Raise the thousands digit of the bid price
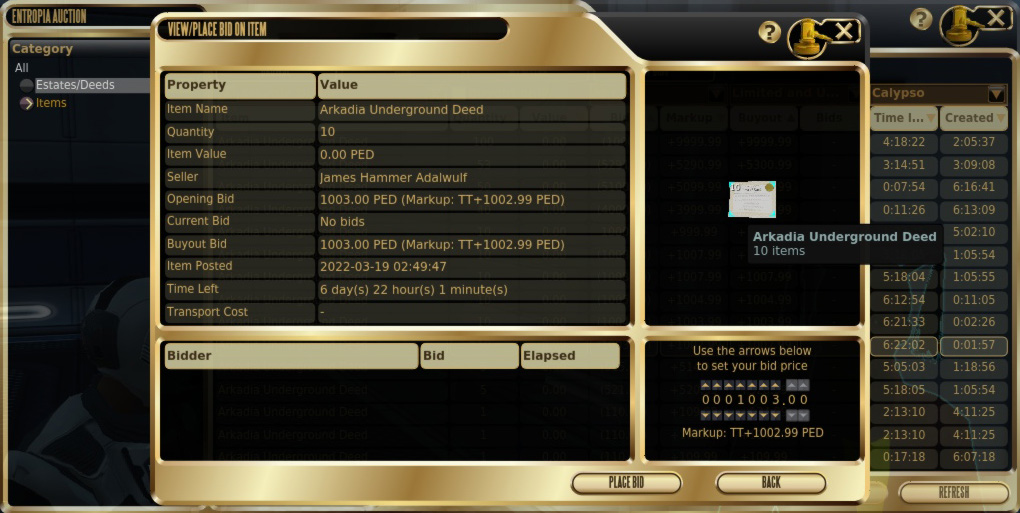 [740, 385]
